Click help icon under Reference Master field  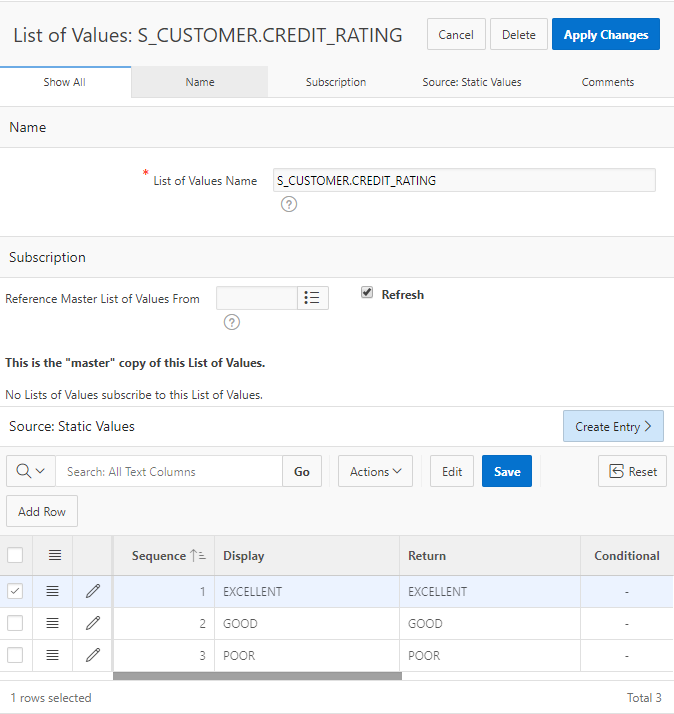coord(232,322)
